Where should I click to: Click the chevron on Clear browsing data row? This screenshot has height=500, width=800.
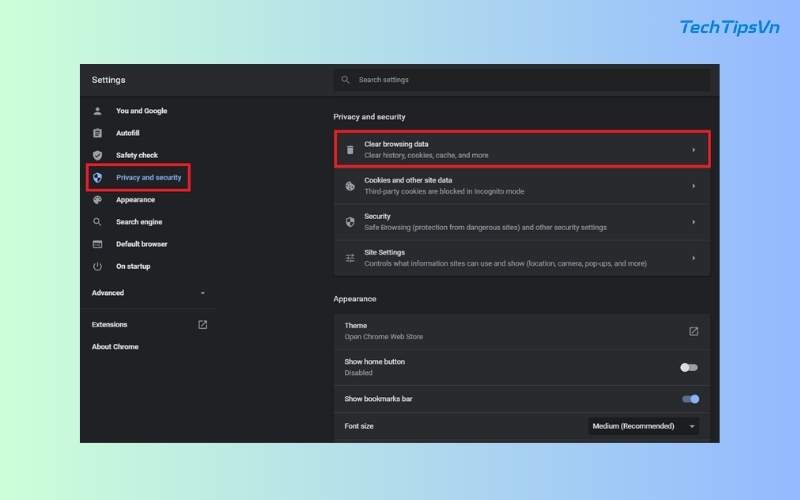[693, 149]
